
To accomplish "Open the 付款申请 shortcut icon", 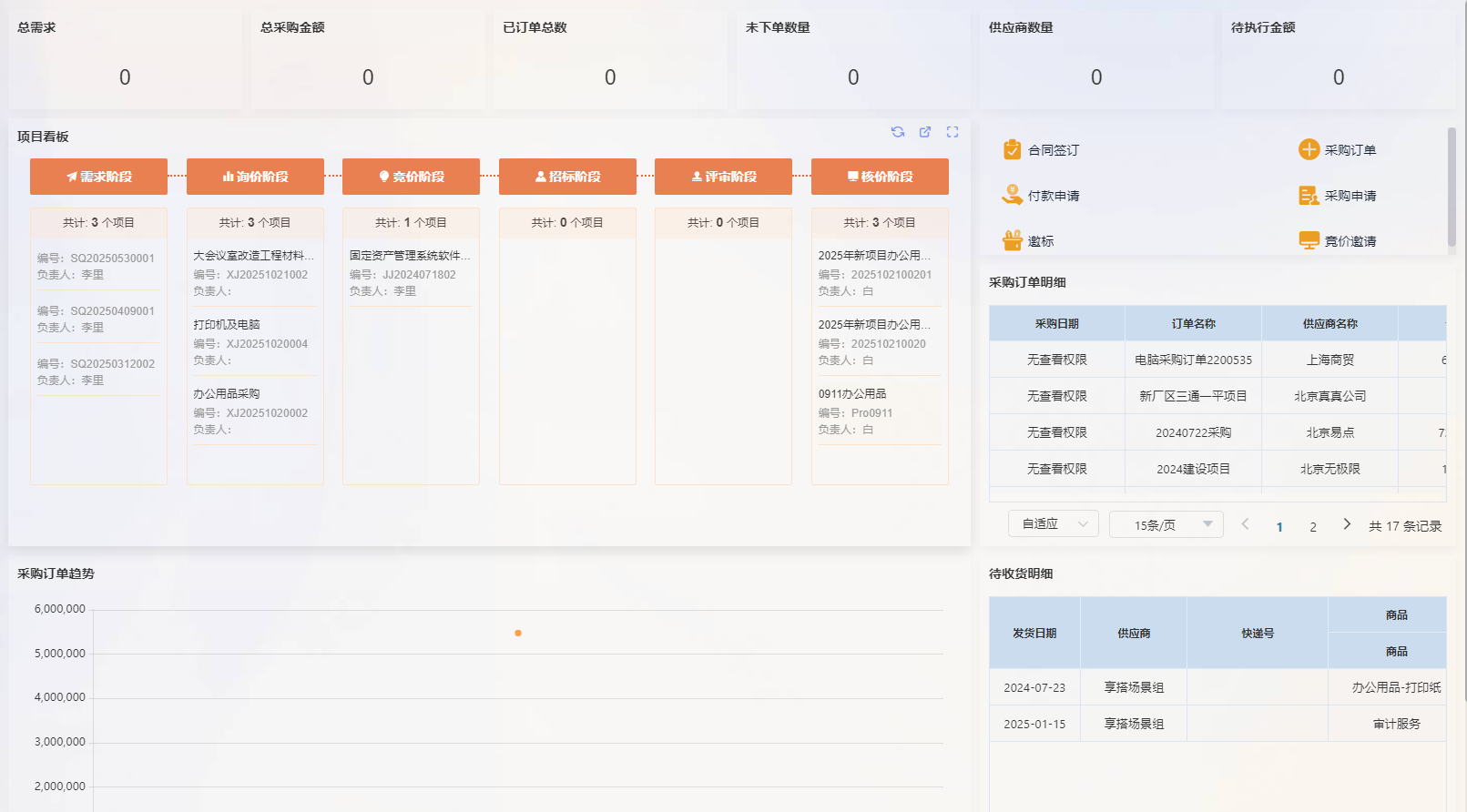I will [1012, 195].
